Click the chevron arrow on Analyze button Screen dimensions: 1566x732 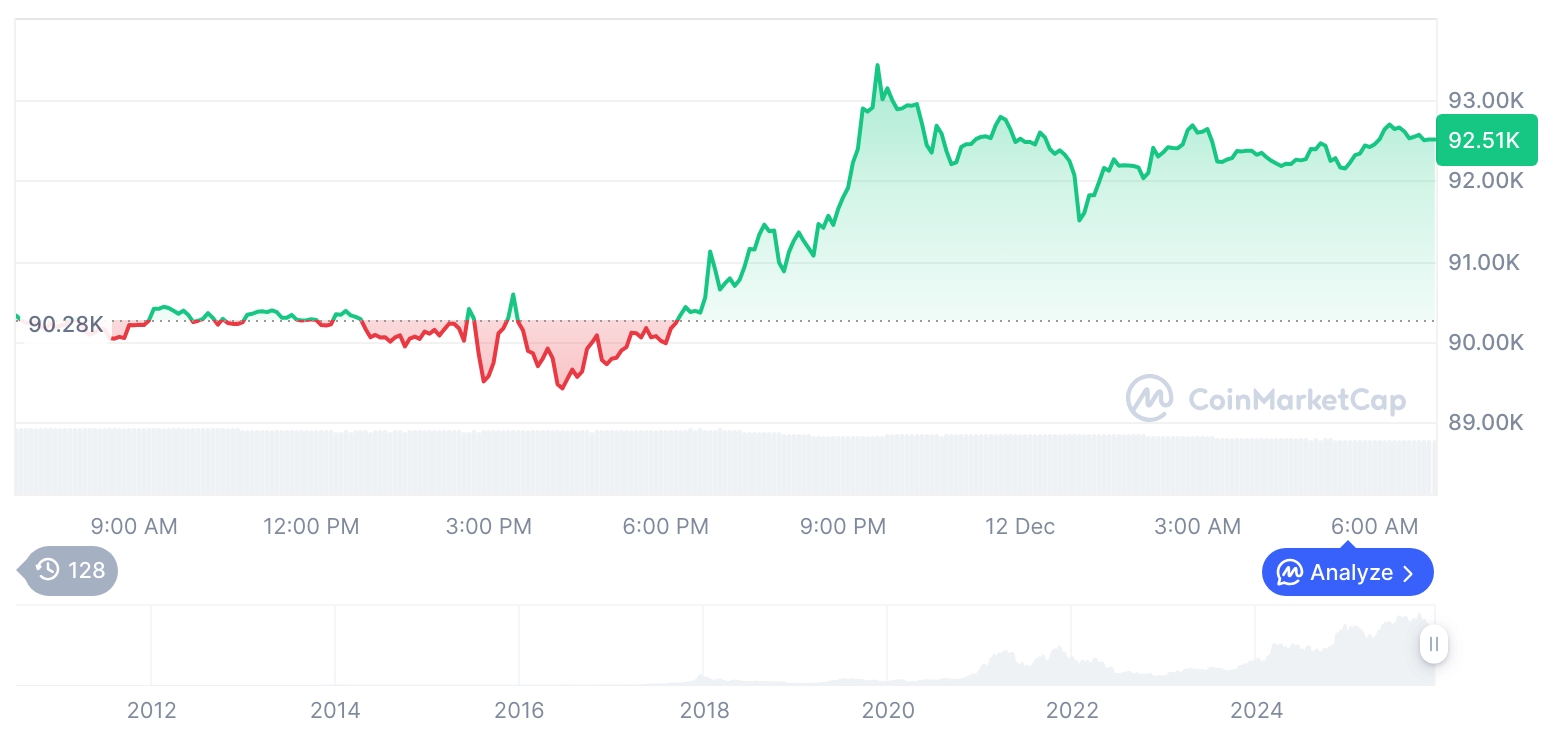pos(1409,573)
